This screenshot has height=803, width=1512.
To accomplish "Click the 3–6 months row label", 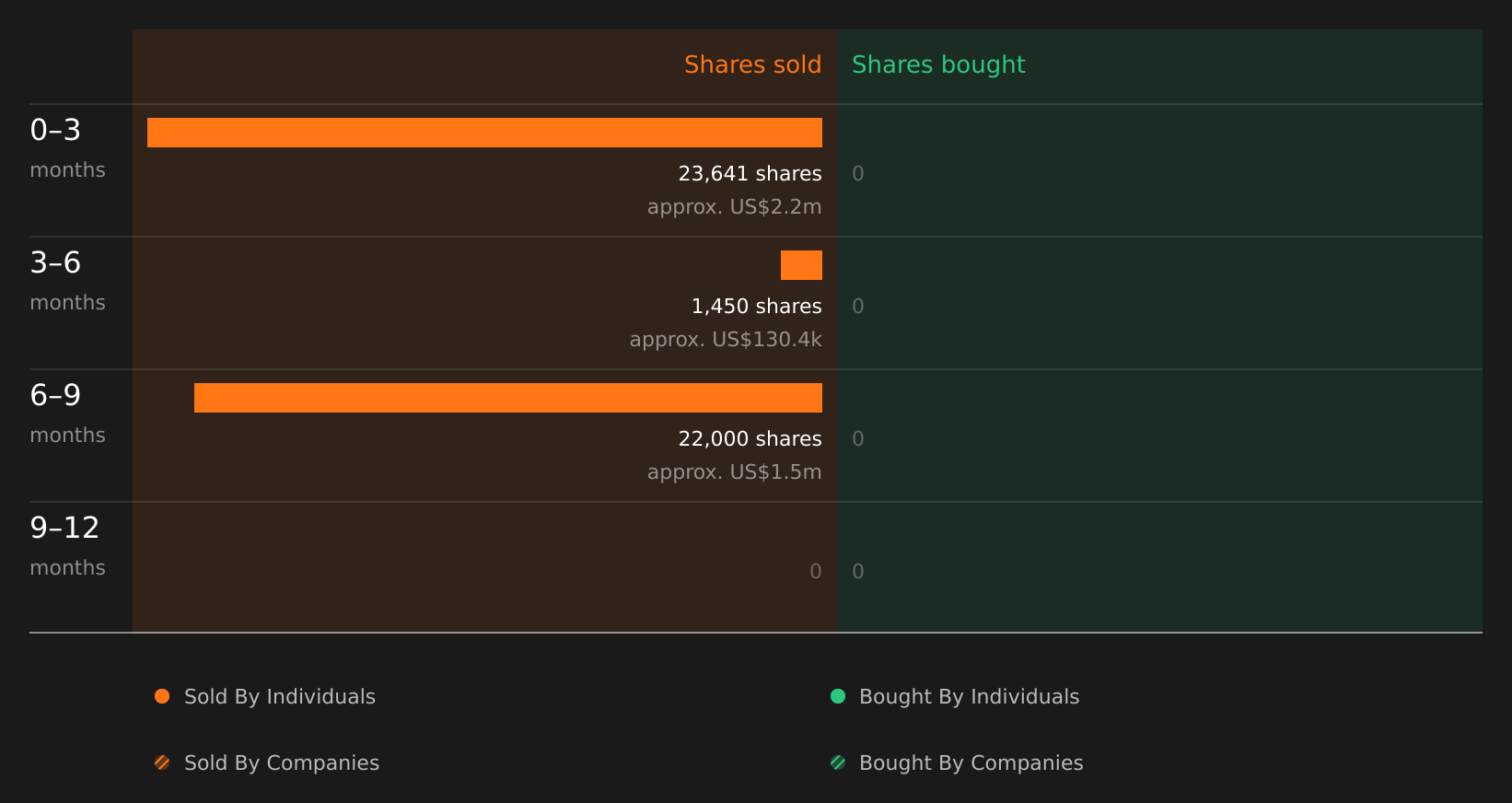I will click(x=67, y=281).
